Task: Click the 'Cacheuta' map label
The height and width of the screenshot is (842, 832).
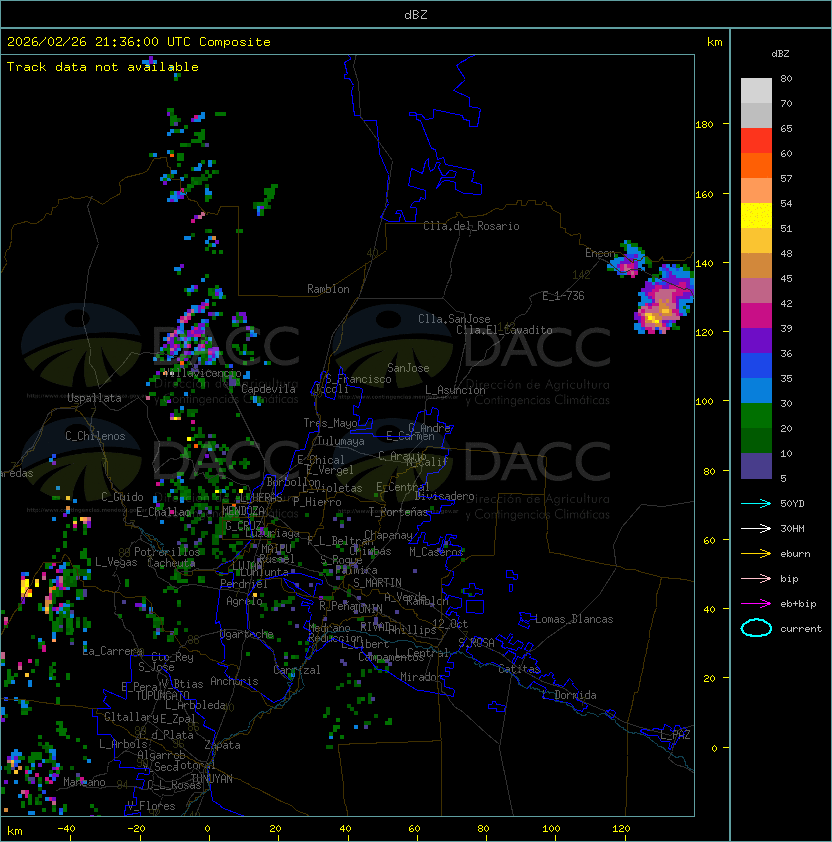Action: click(171, 563)
